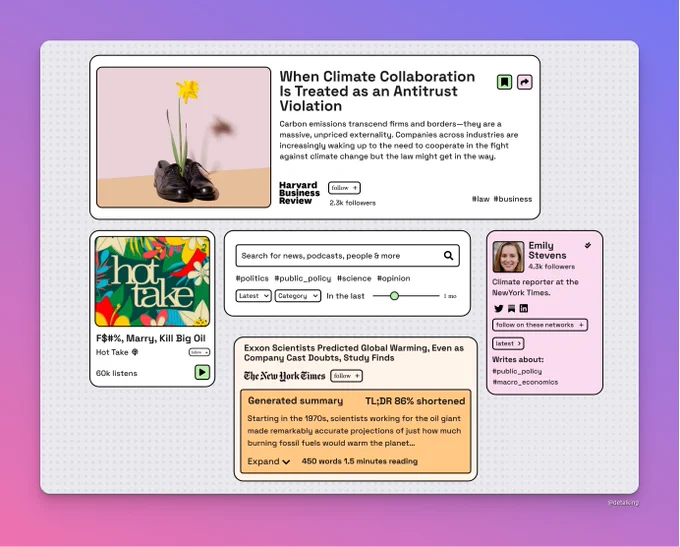Share the Climate Collaboration article
The width and height of the screenshot is (680, 547).
tap(524, 82)
